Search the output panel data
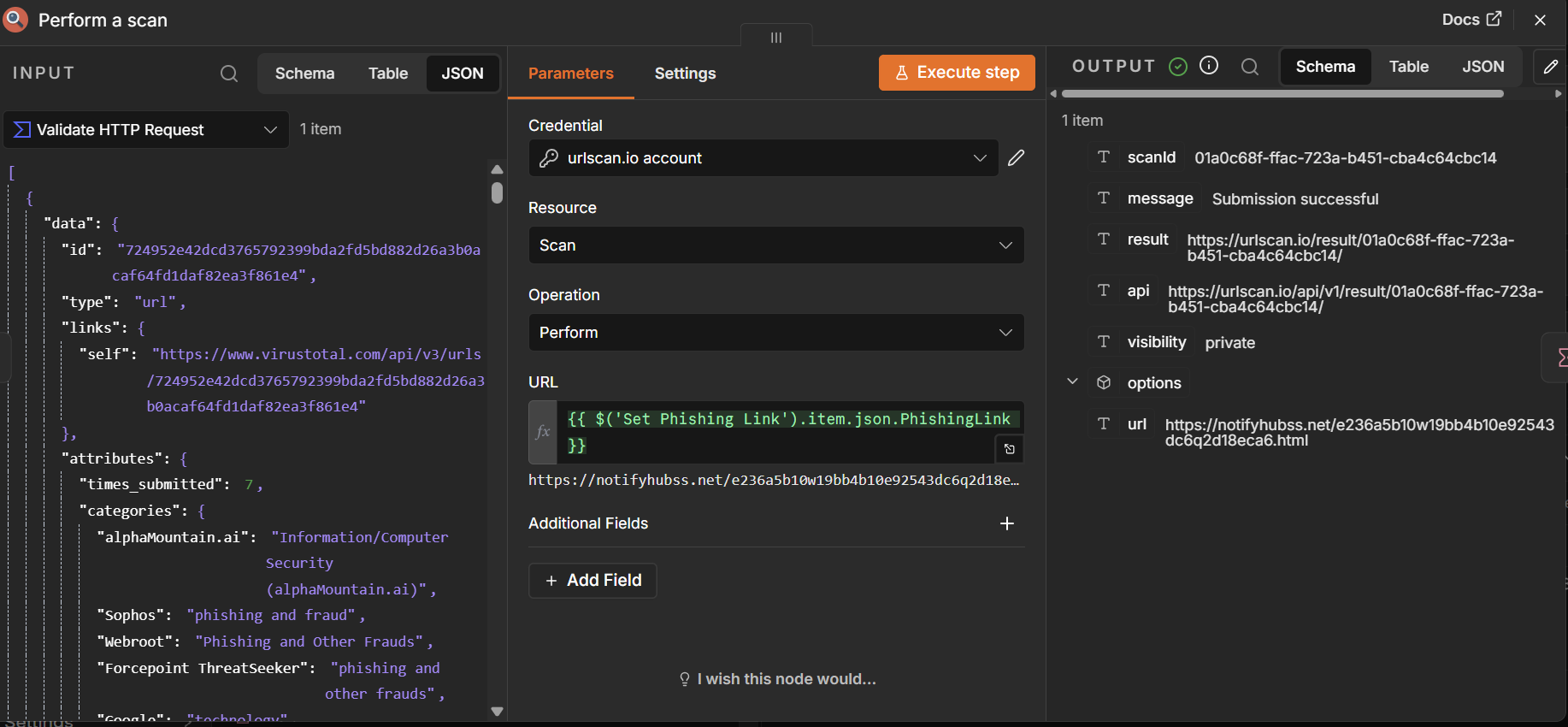The height and width of the screenshot is (727, 1568). (x=1250, y=67)
